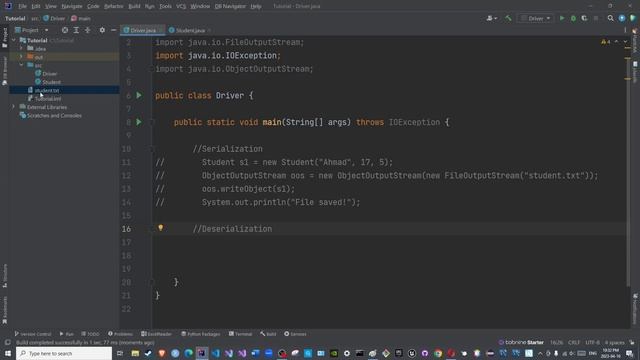Open Project panel gear options
Image resolution: width=640 pixels, height=360 pixels.
click(102, 30)
